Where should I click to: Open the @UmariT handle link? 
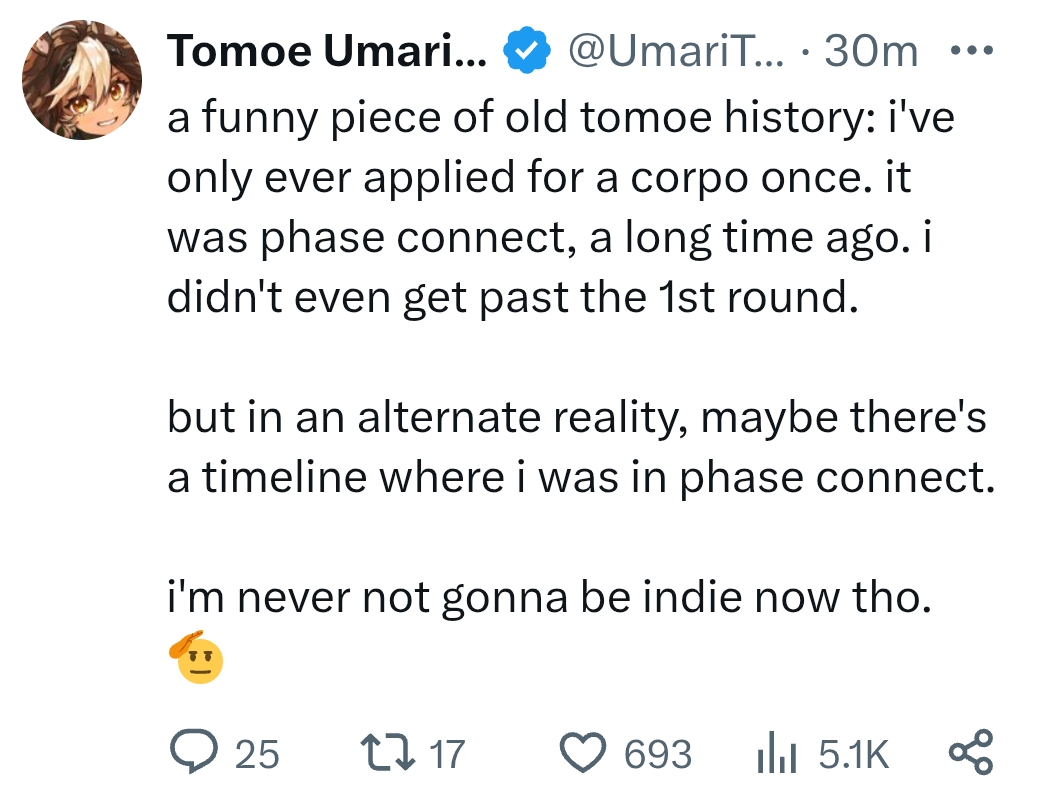[675, 51]
